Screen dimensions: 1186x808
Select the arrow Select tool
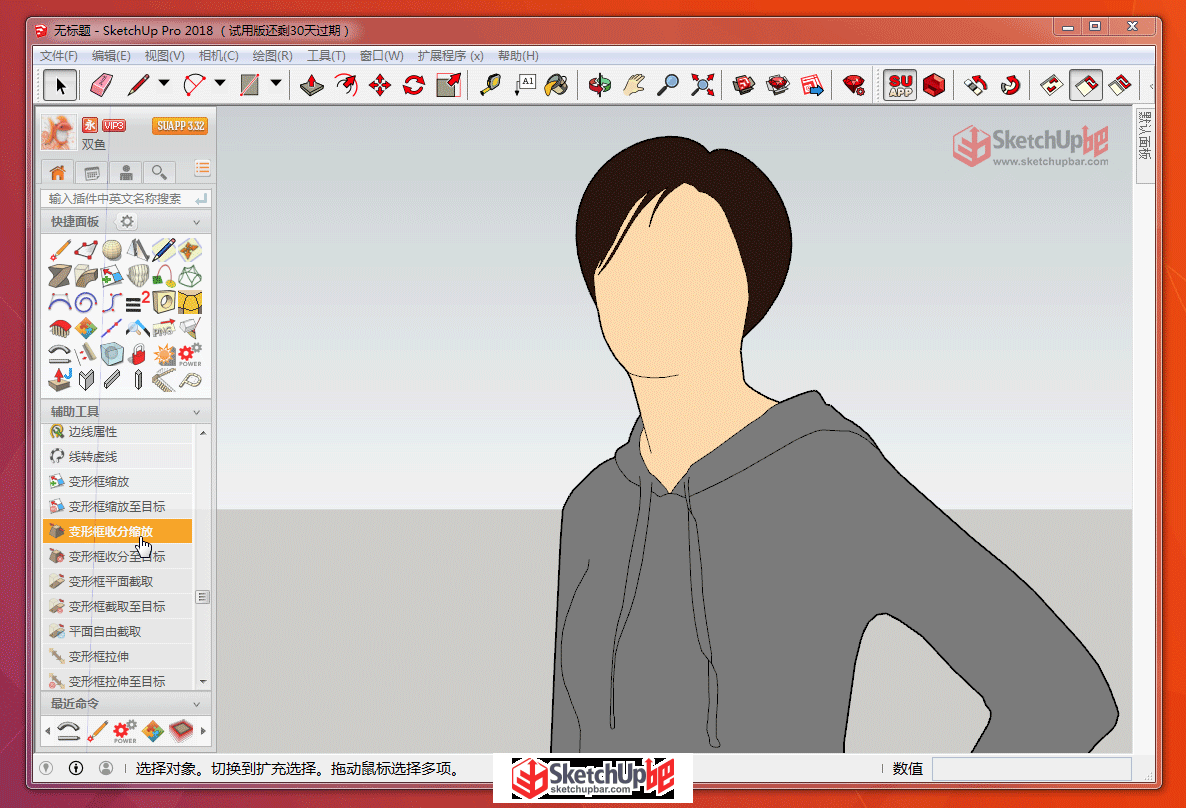tap(60, 85)
